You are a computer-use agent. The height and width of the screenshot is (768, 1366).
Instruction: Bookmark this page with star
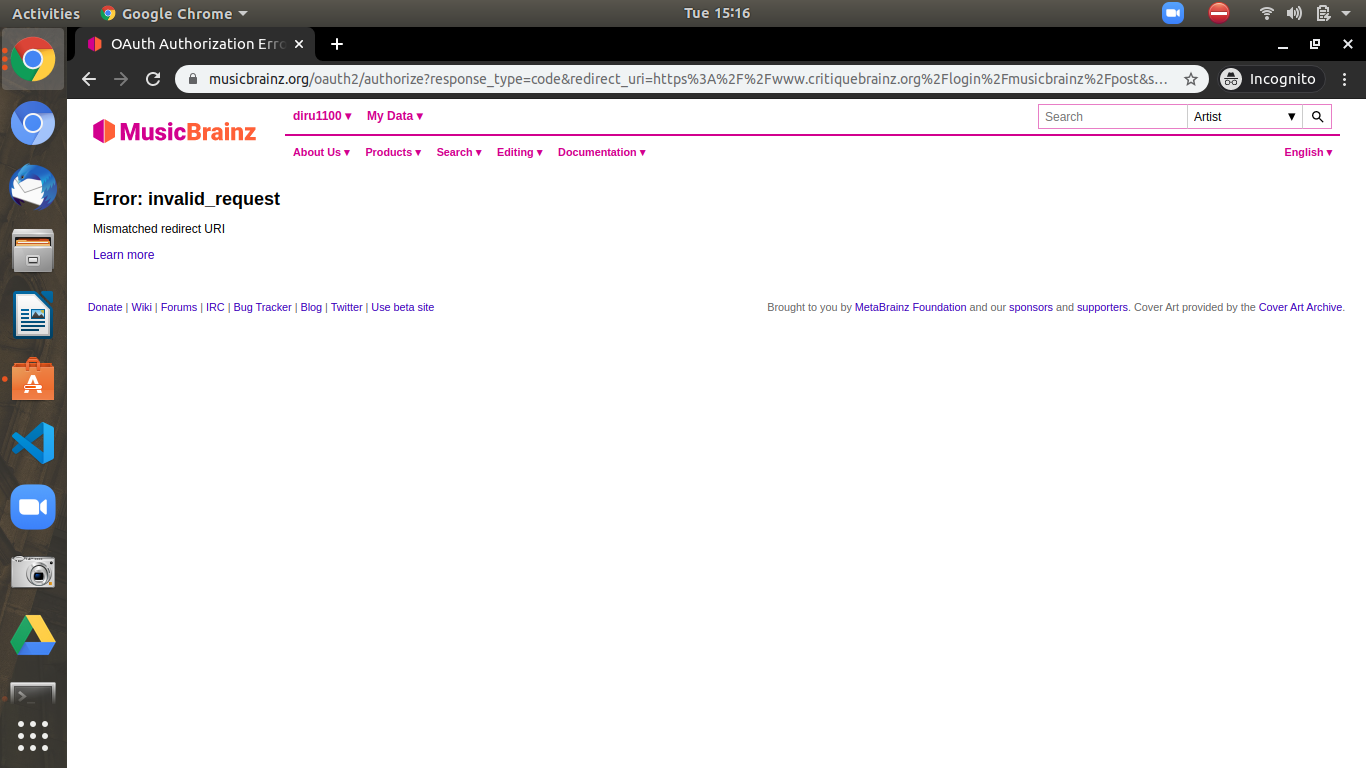pyautogui.click(x=1191, y=79)
